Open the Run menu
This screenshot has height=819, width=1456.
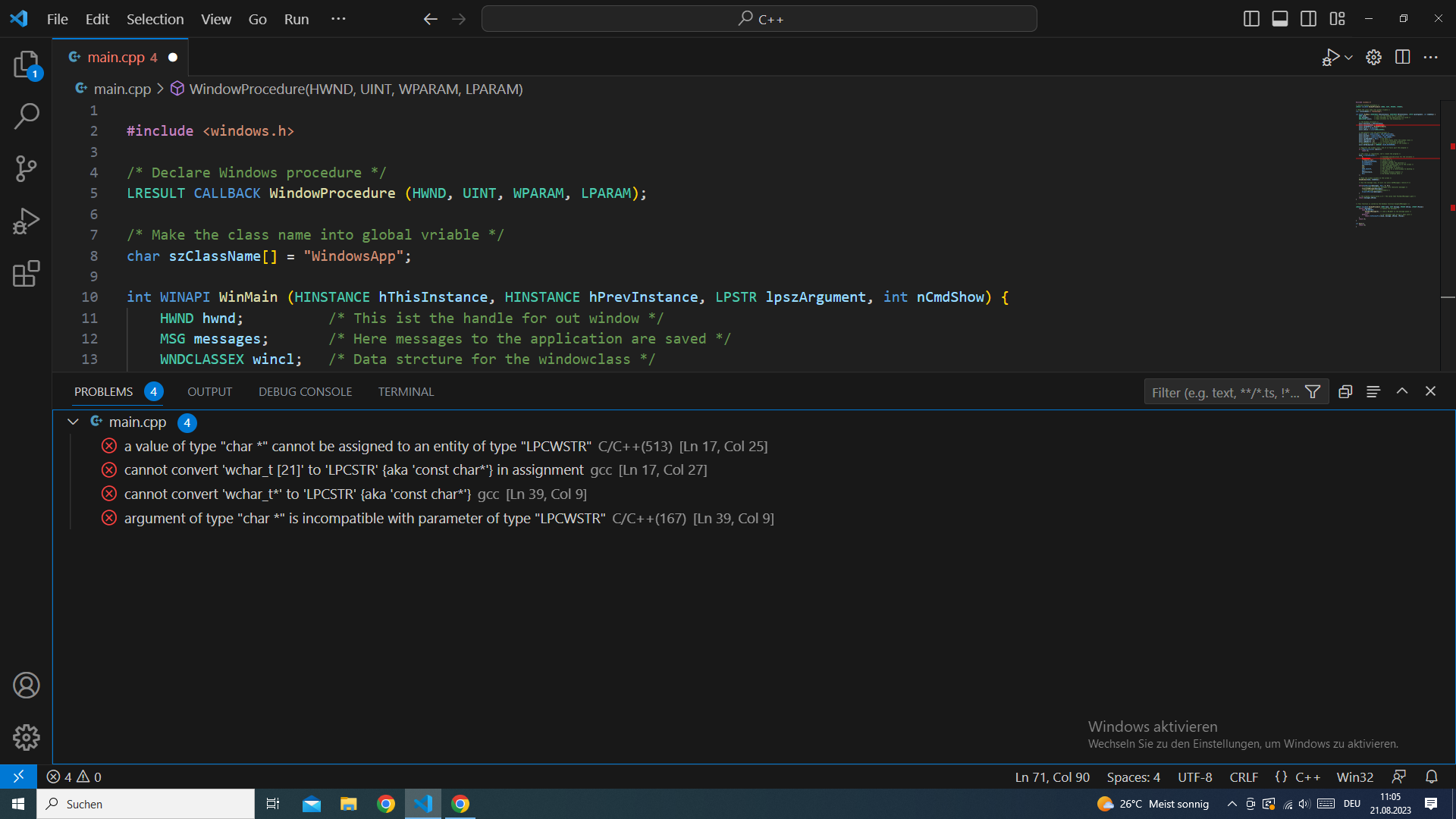coord(296,19)
